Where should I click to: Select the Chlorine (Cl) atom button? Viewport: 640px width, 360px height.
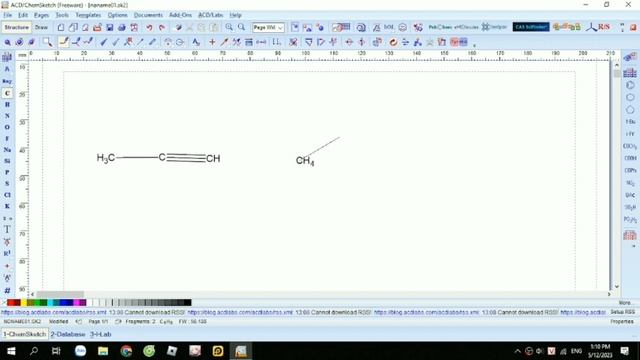(x=7, y=195)
